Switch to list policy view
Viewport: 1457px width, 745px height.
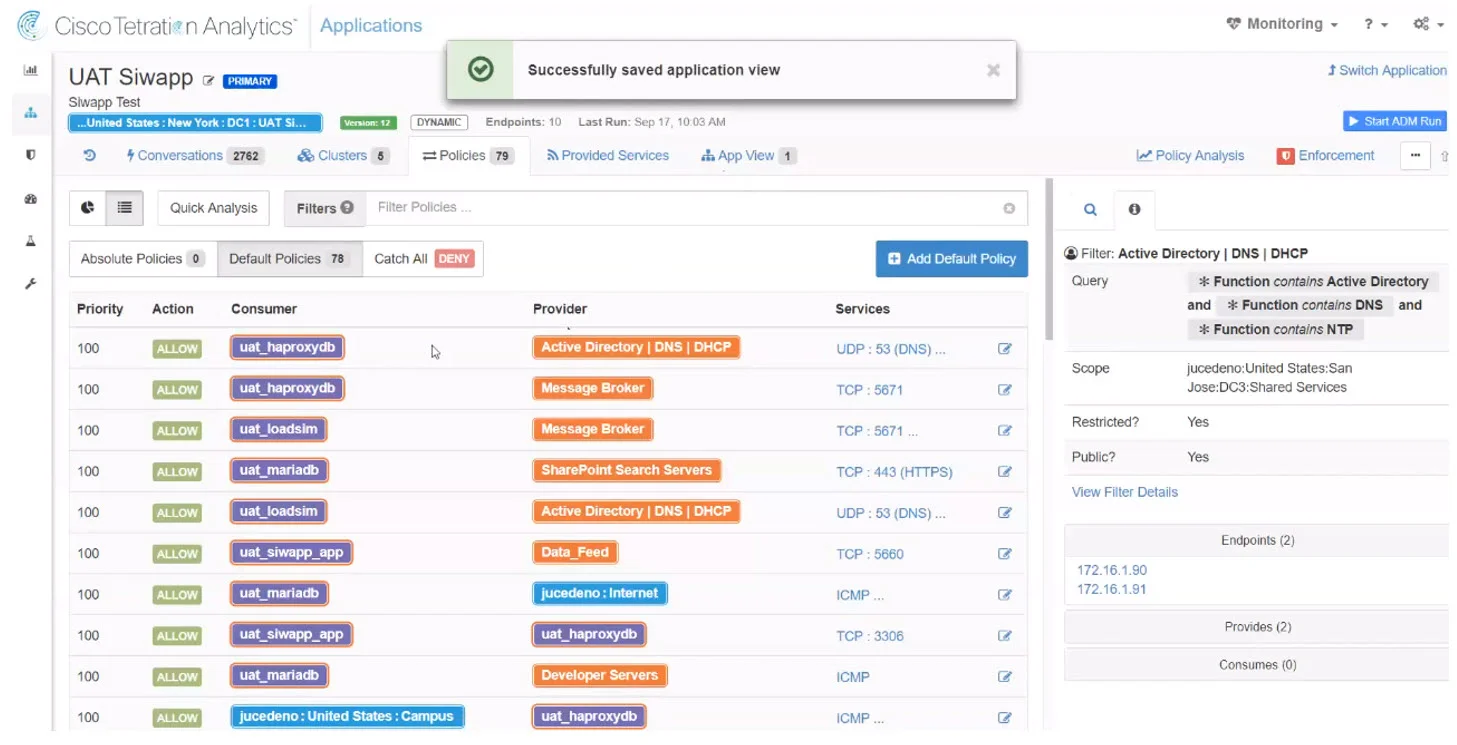[124, 208]
